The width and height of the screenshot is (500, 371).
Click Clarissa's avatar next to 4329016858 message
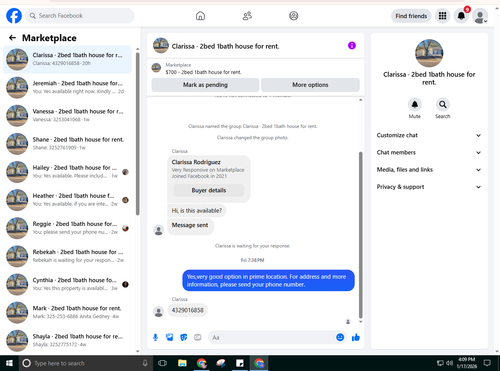tap(158, 311)
